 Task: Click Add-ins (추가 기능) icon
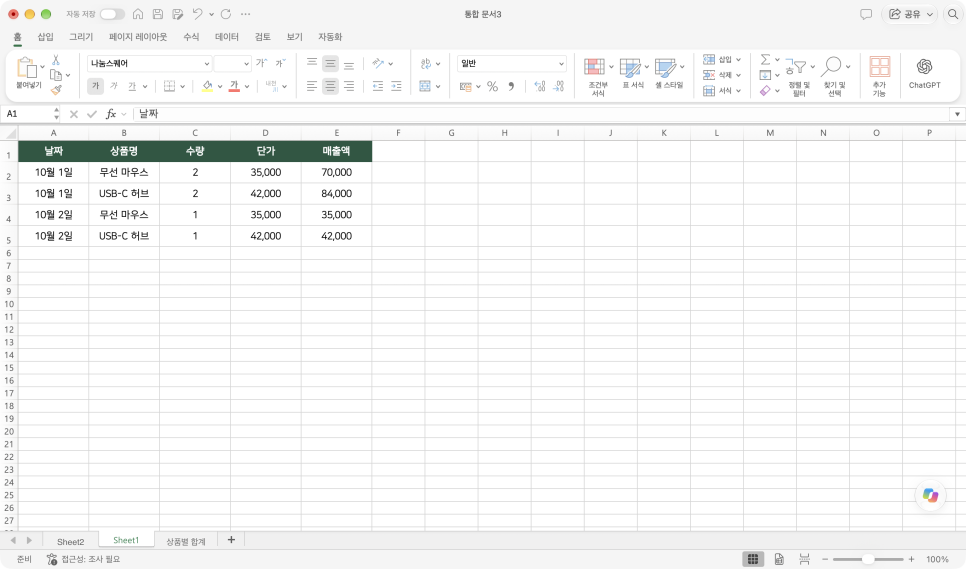click(879, 76)
